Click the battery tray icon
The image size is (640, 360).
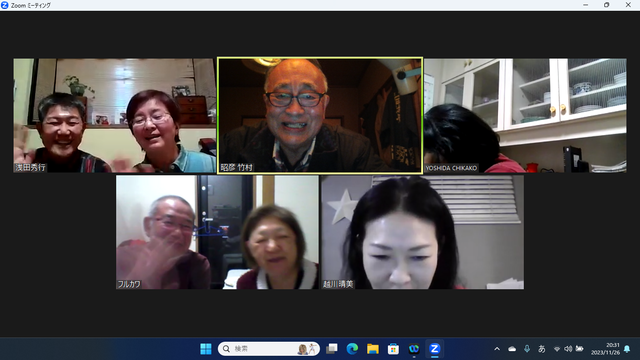tap(579, 349)
